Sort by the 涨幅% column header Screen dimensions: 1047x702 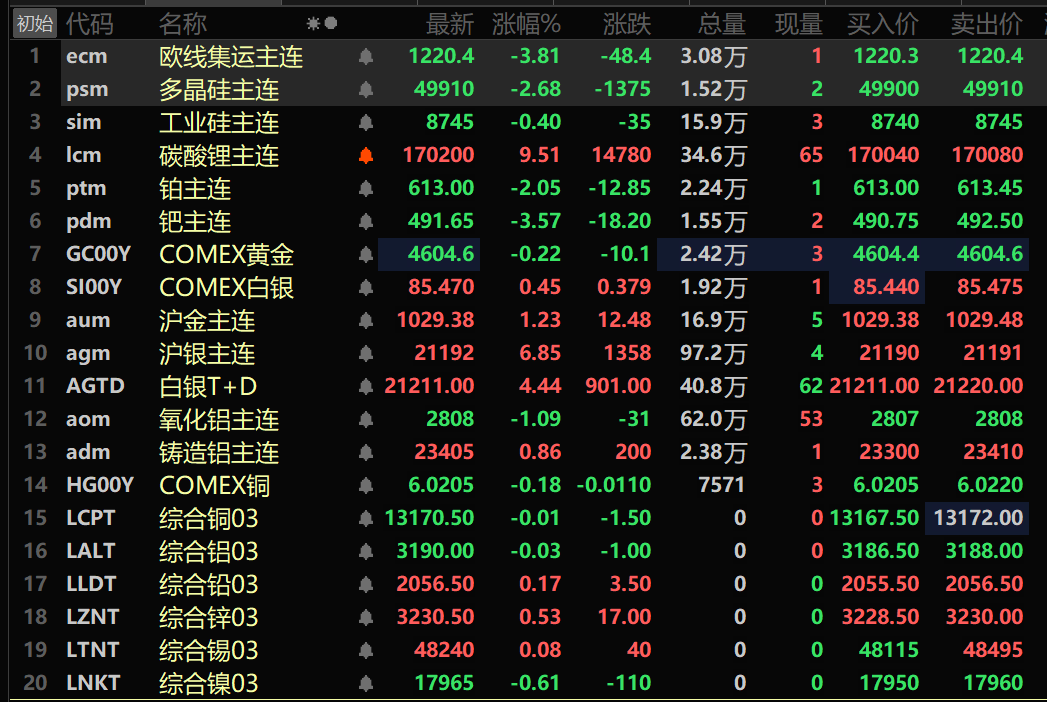point(526,23)
